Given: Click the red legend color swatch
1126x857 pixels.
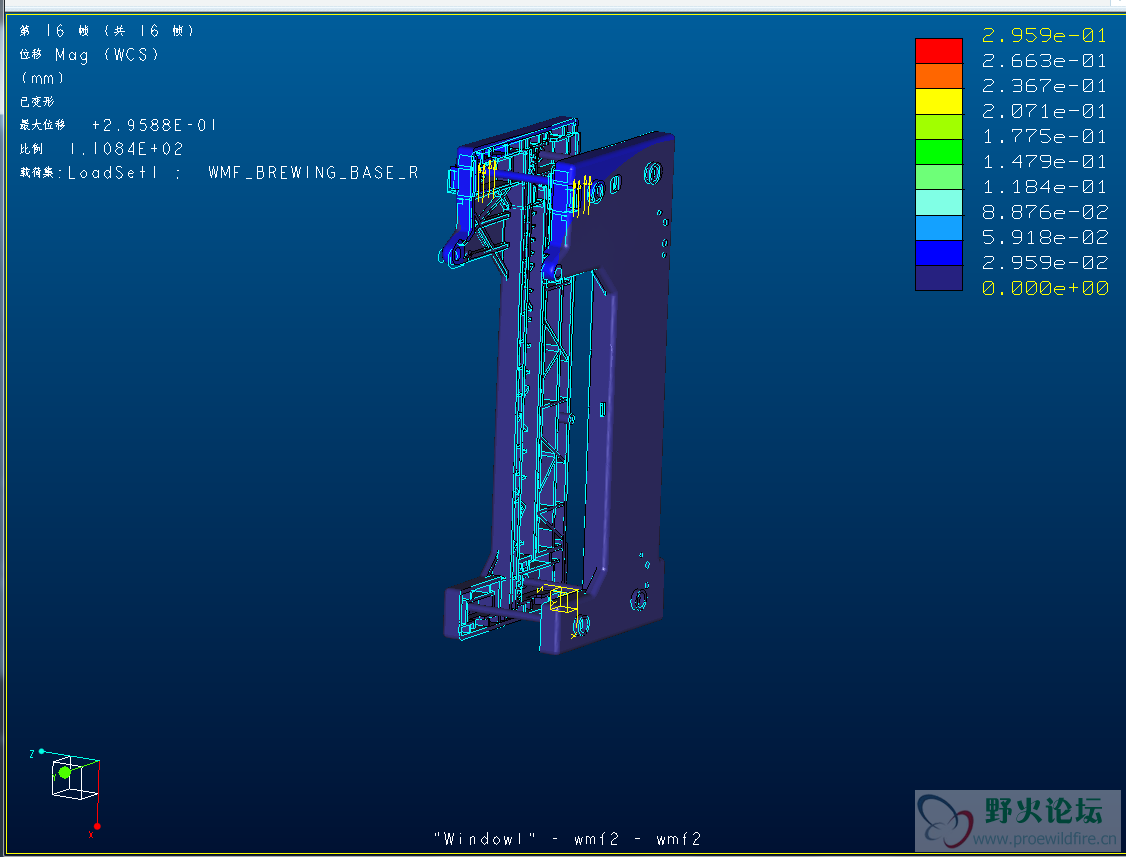Looking at the screenshot, I should [939, 51].
